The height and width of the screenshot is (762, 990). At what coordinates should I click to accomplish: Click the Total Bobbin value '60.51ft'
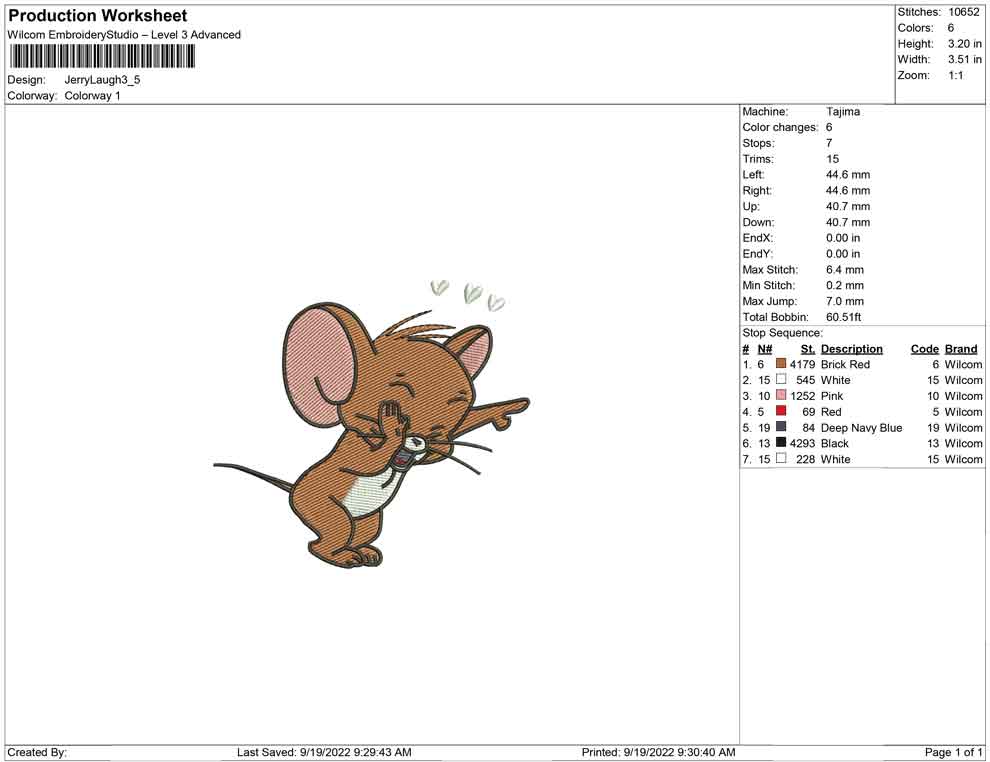[844, 317]
